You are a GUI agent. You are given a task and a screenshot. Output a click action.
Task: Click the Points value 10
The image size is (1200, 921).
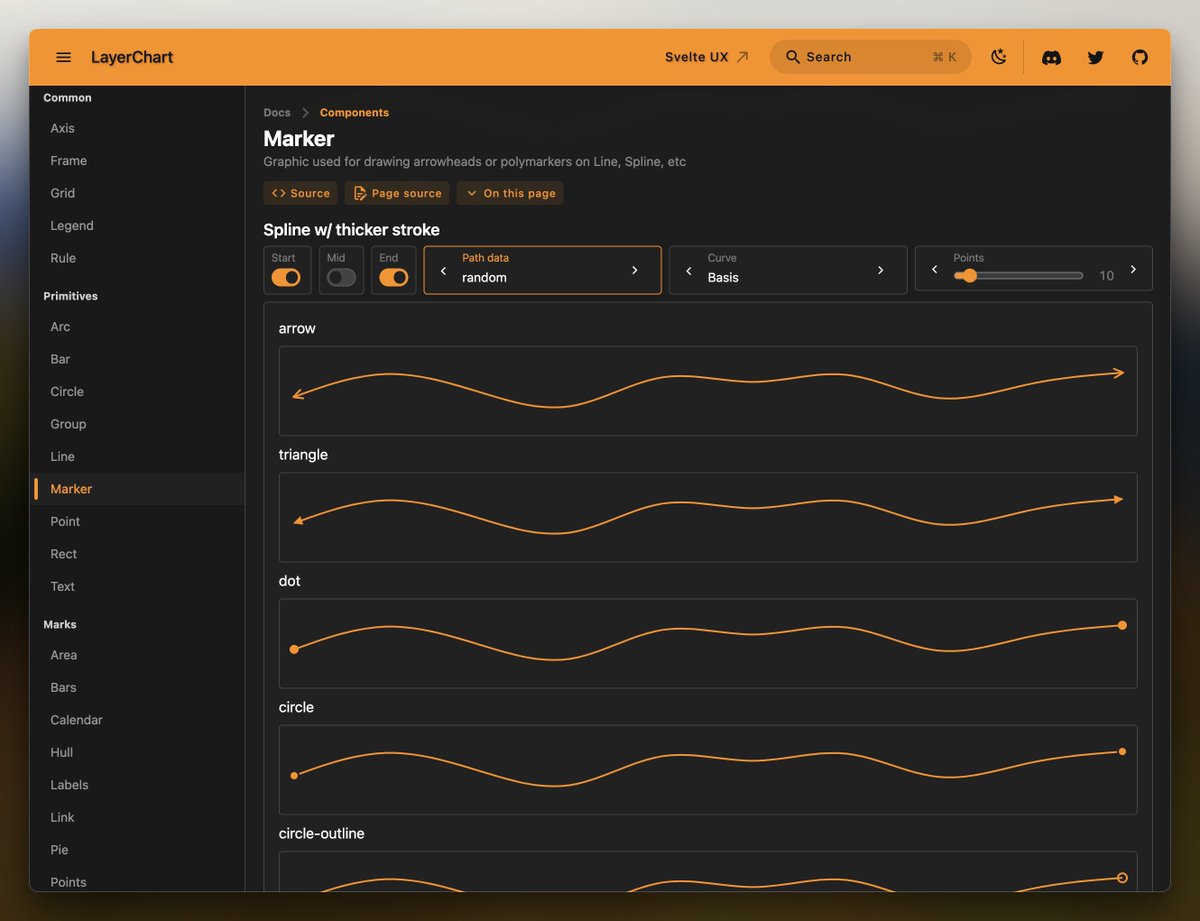point(1106,276)
